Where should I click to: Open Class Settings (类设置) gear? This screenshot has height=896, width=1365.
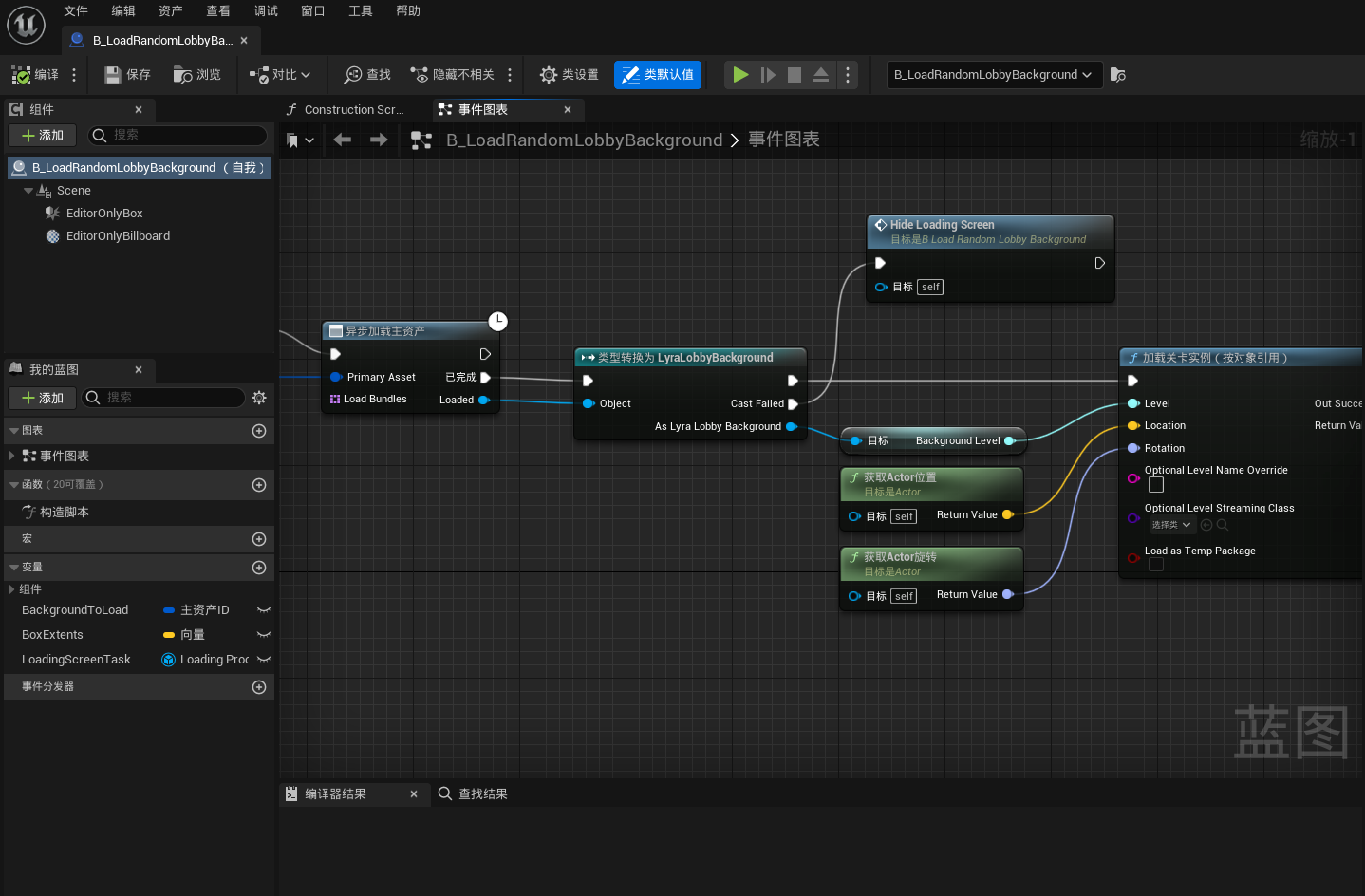(549, 75)
